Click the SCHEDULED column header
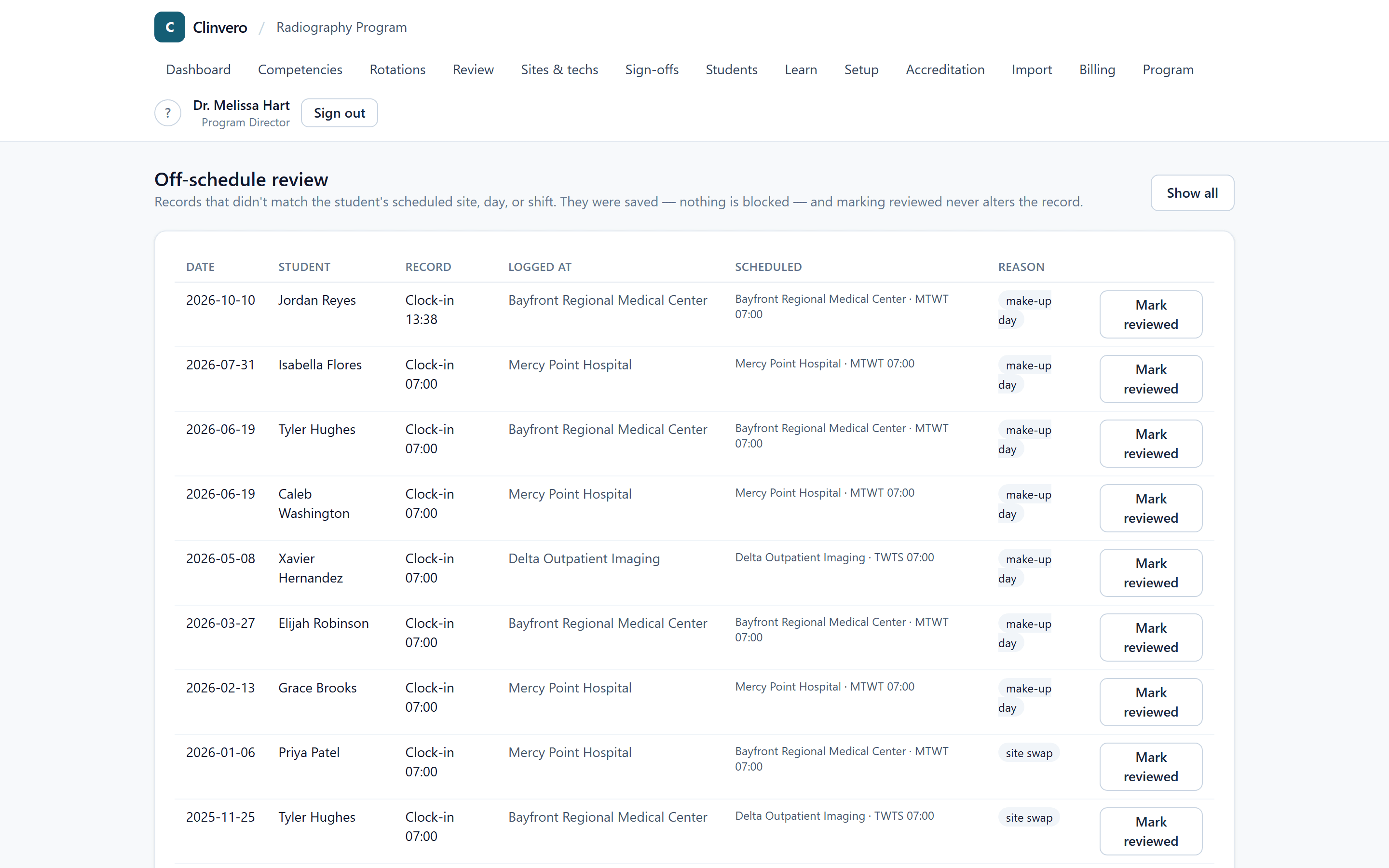This screenshot has height=868, width=1389. pyautogui.click(x=768, y=267)
